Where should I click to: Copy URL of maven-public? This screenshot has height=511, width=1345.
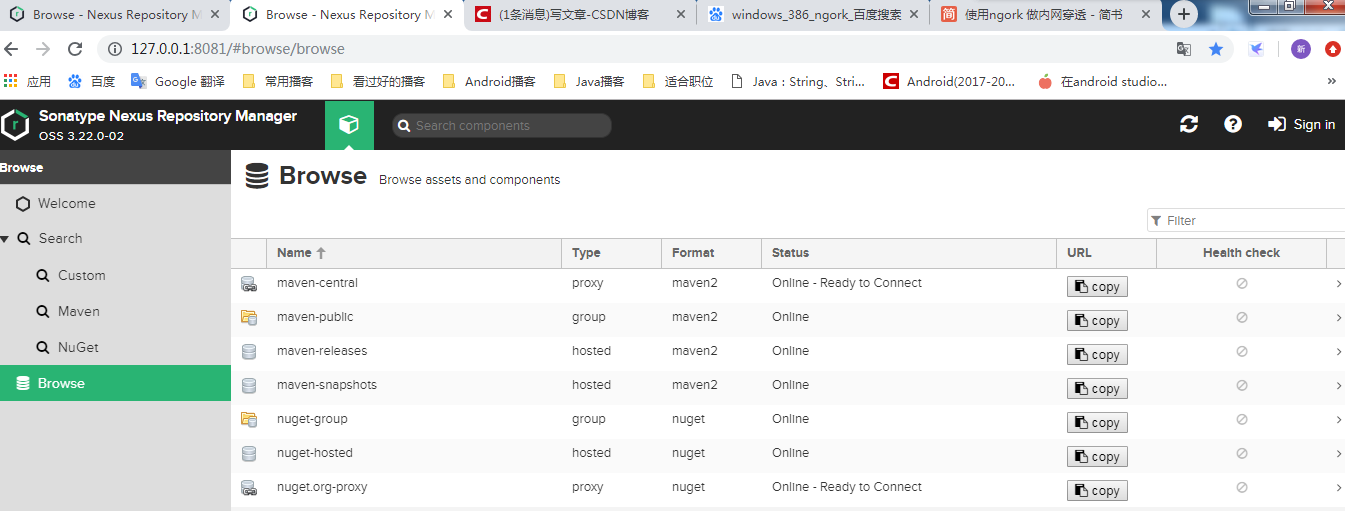pyautogui.click(x=1097, y=321)
